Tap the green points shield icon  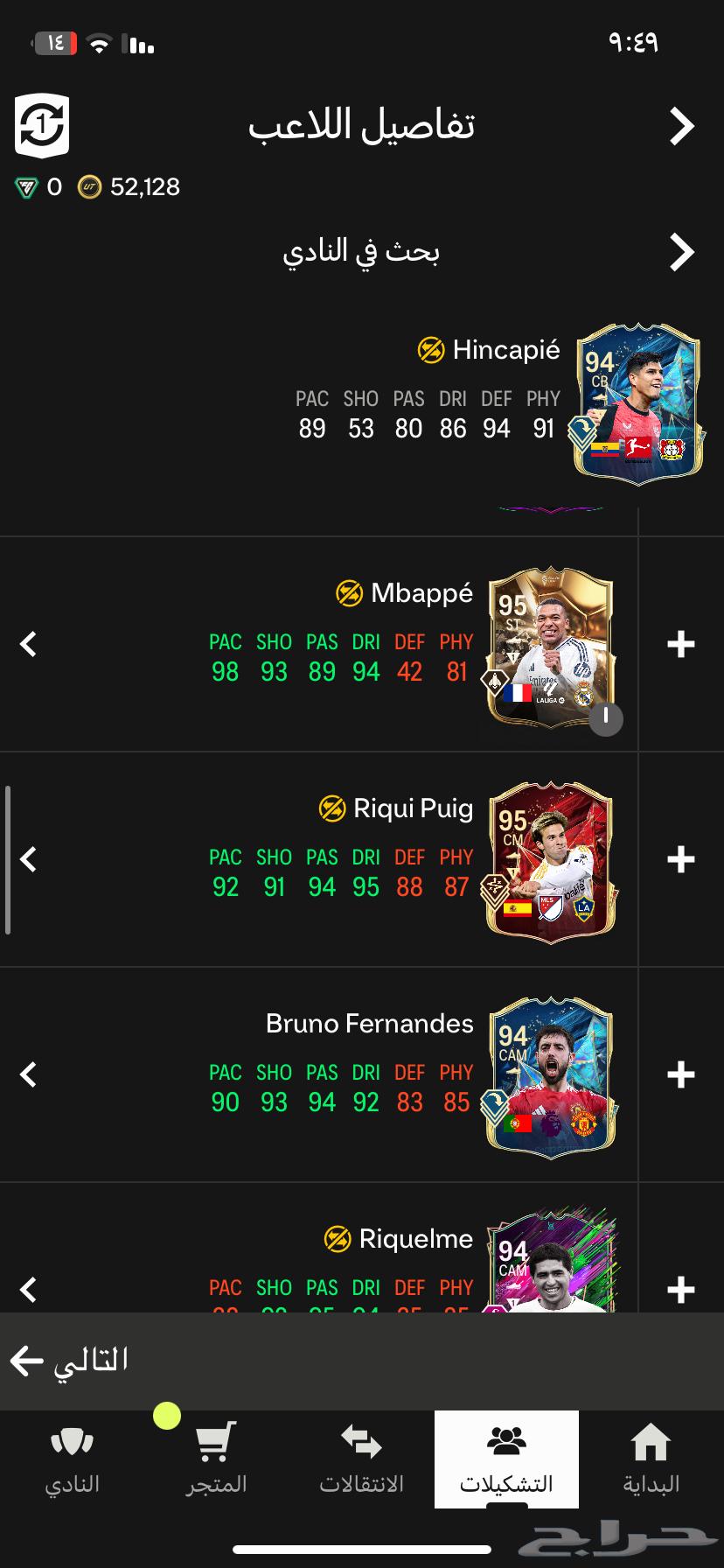pyautogui.click(x=26, y=186)
